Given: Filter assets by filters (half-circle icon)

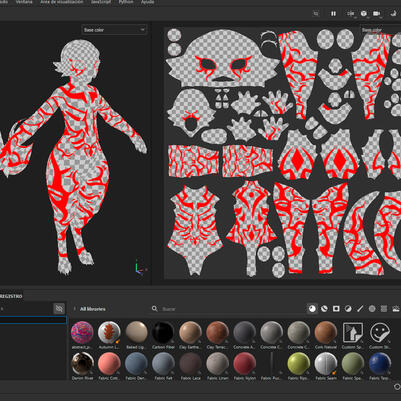Looking at the screenshot, I should [x=348, y=309].
